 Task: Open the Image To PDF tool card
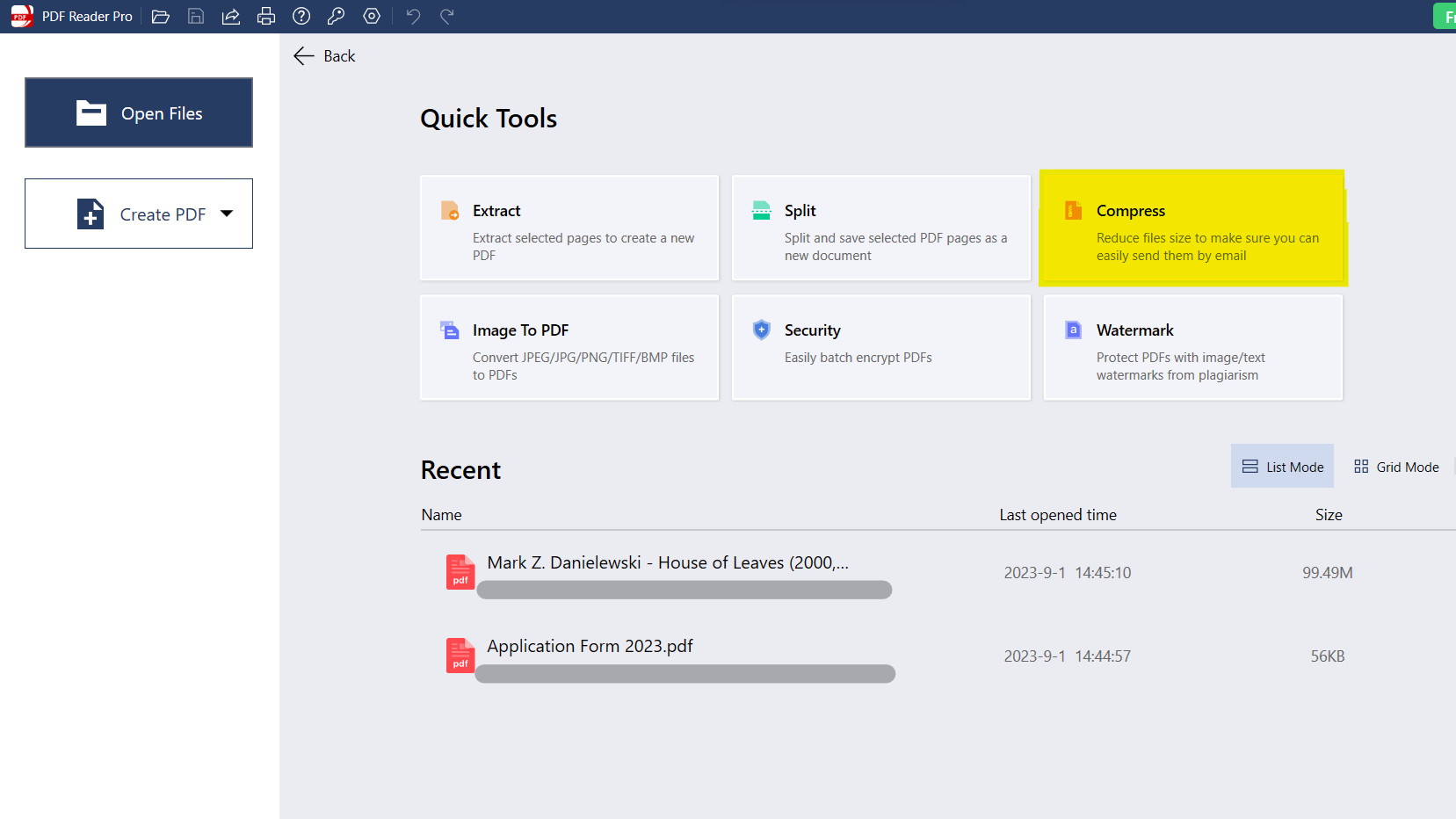(x=569, y=347)
